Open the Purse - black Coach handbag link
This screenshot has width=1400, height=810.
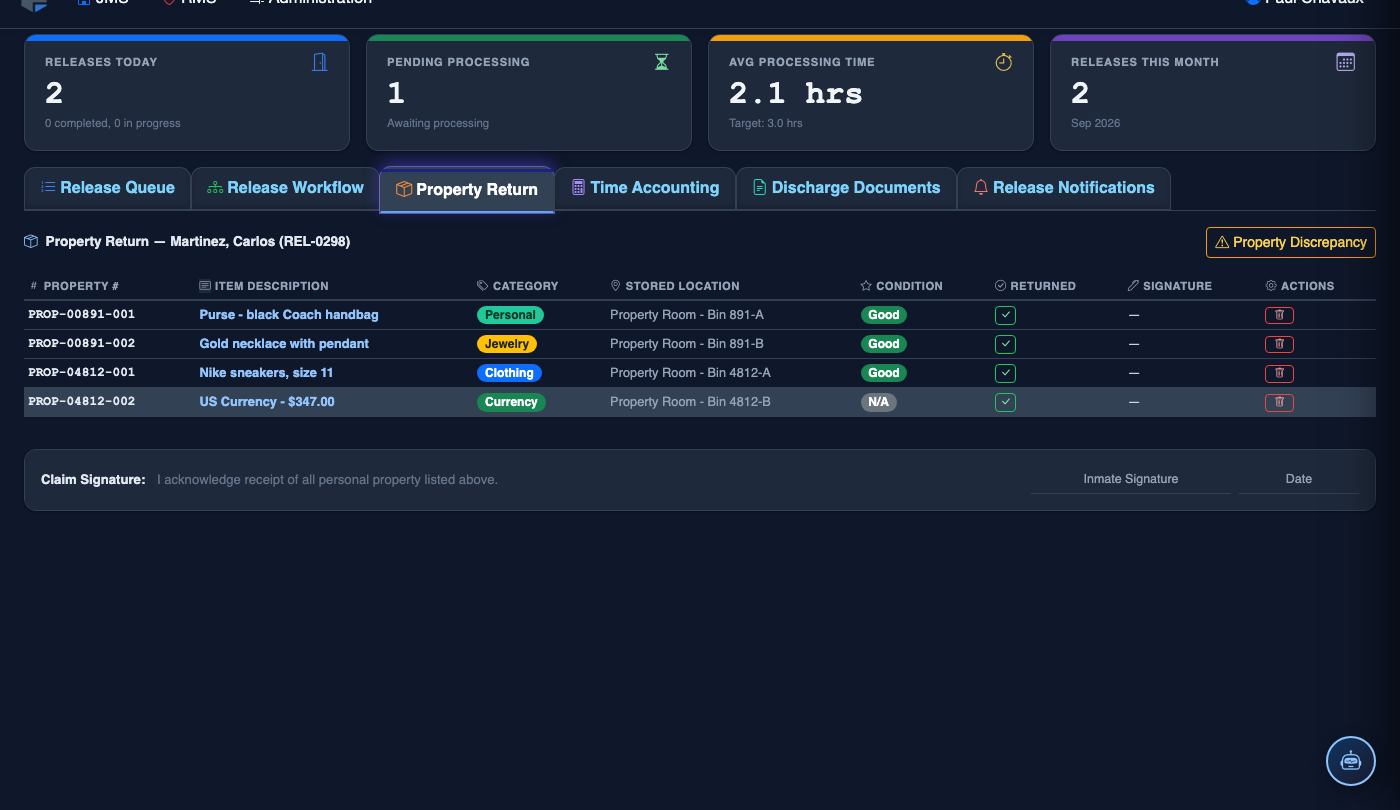click(289, 315)
